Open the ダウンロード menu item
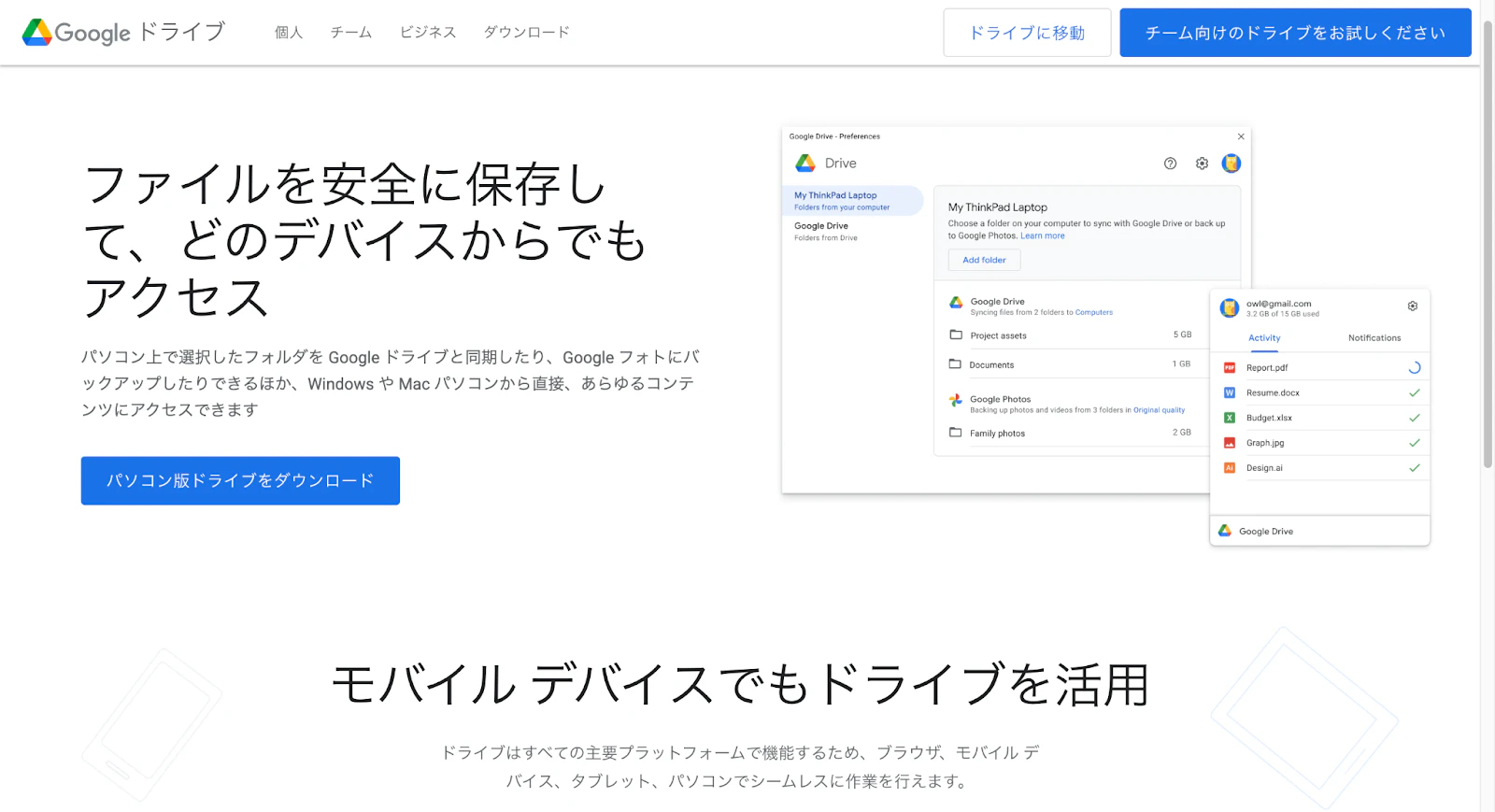 click(526, 33)
